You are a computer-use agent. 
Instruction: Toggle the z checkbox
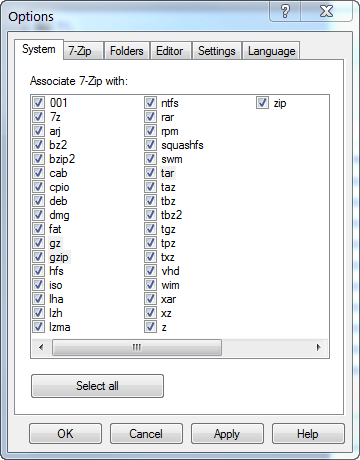click(150, 327)
